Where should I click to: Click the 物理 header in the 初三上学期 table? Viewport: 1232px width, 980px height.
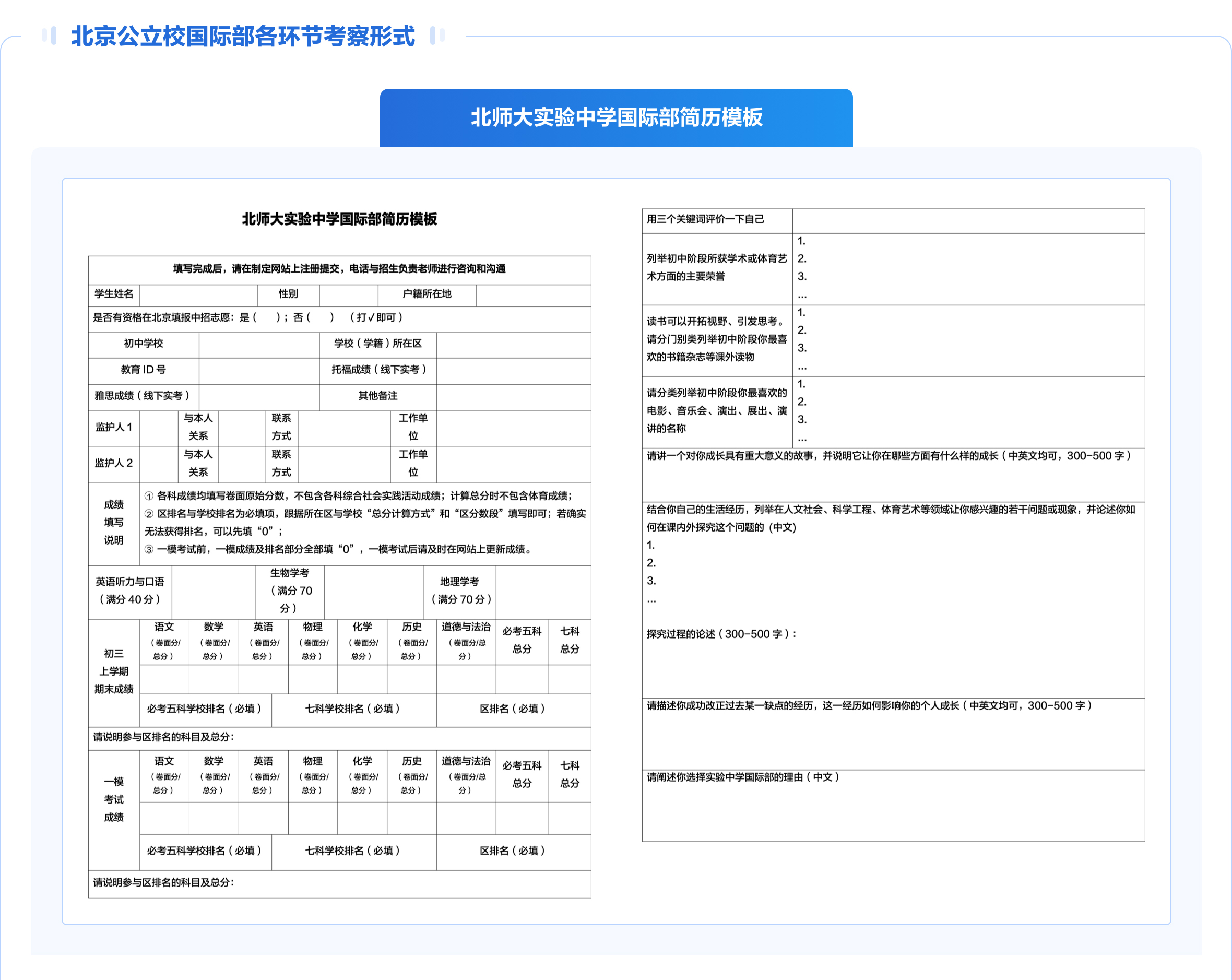(313, 642)
